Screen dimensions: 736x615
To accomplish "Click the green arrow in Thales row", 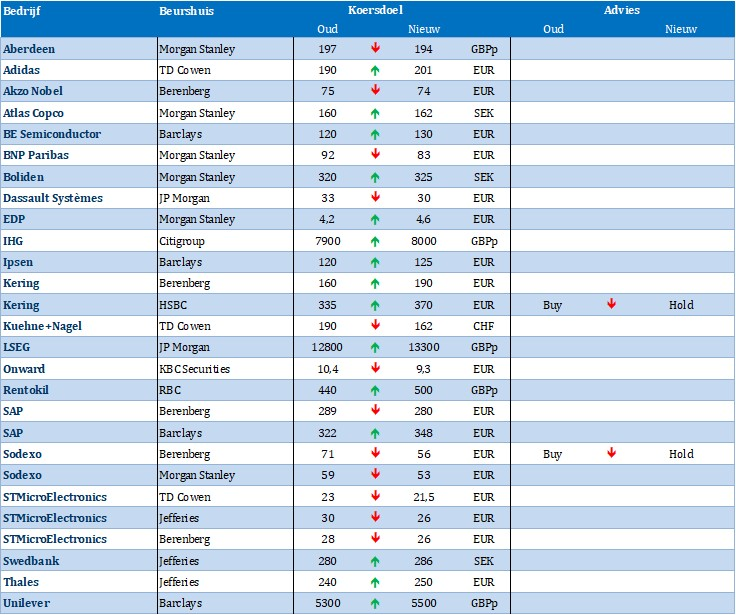I will 375,582.
